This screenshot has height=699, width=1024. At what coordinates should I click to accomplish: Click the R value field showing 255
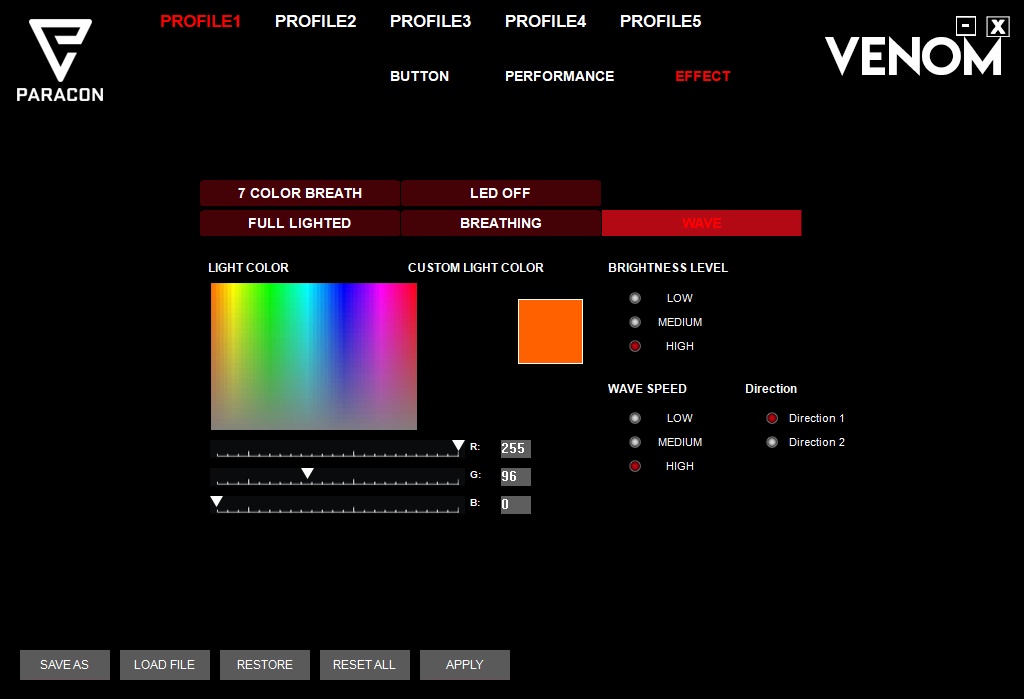pos(515,449)
